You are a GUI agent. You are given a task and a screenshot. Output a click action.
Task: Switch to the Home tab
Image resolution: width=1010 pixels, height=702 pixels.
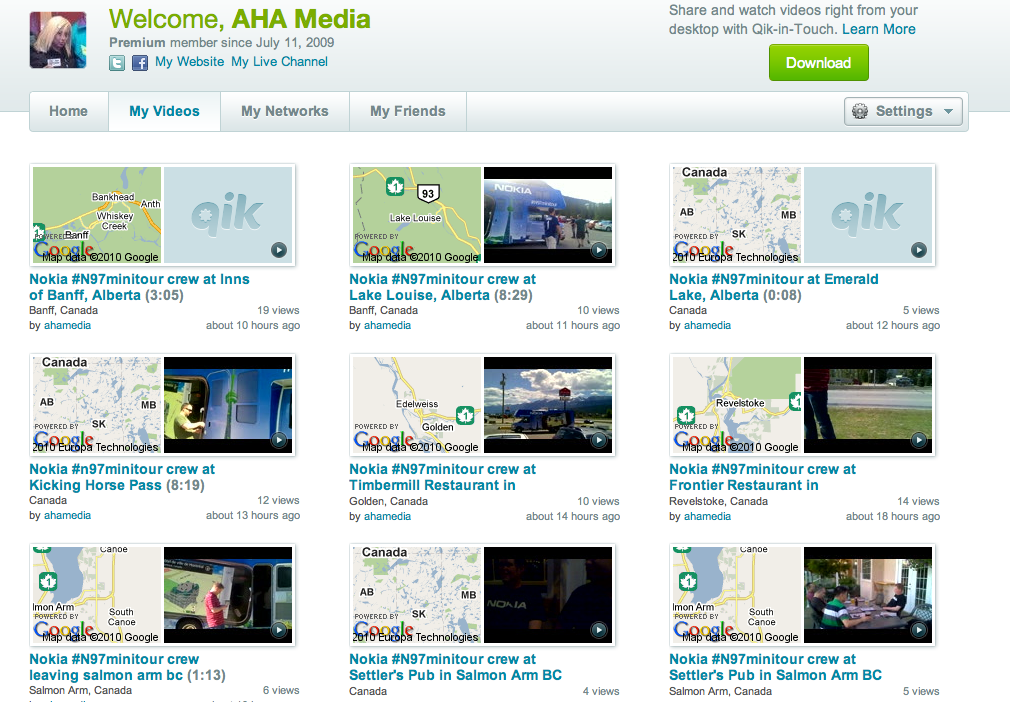[x=69, y=111]
